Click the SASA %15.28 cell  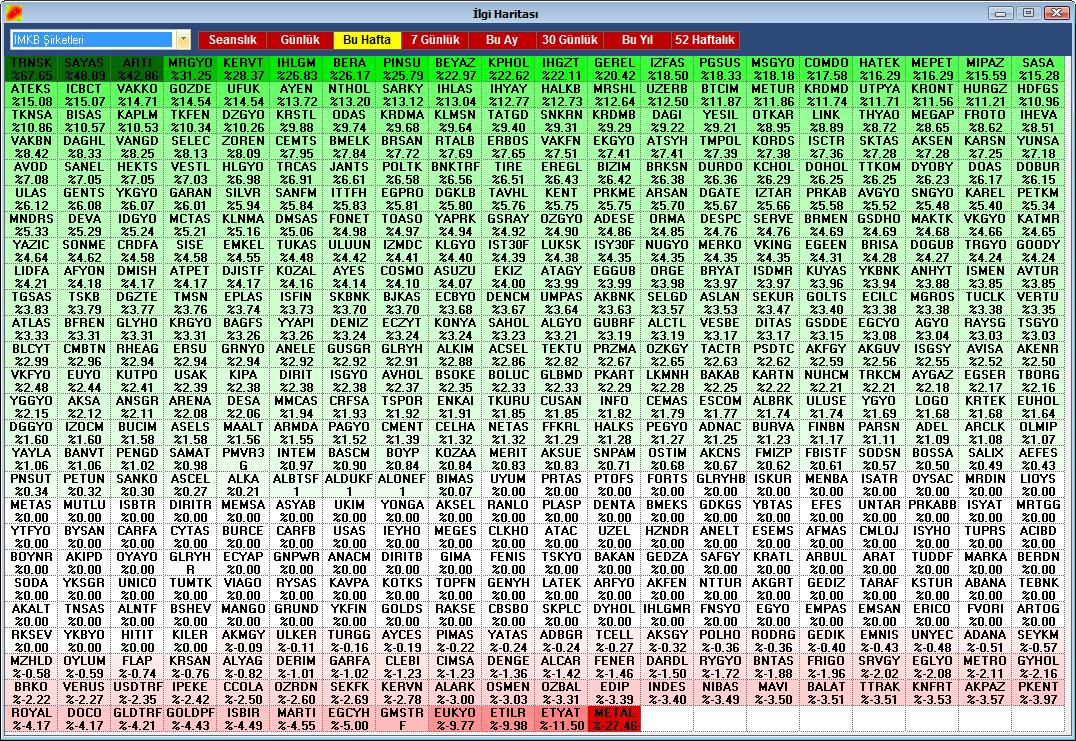[x=1038, y=69]
